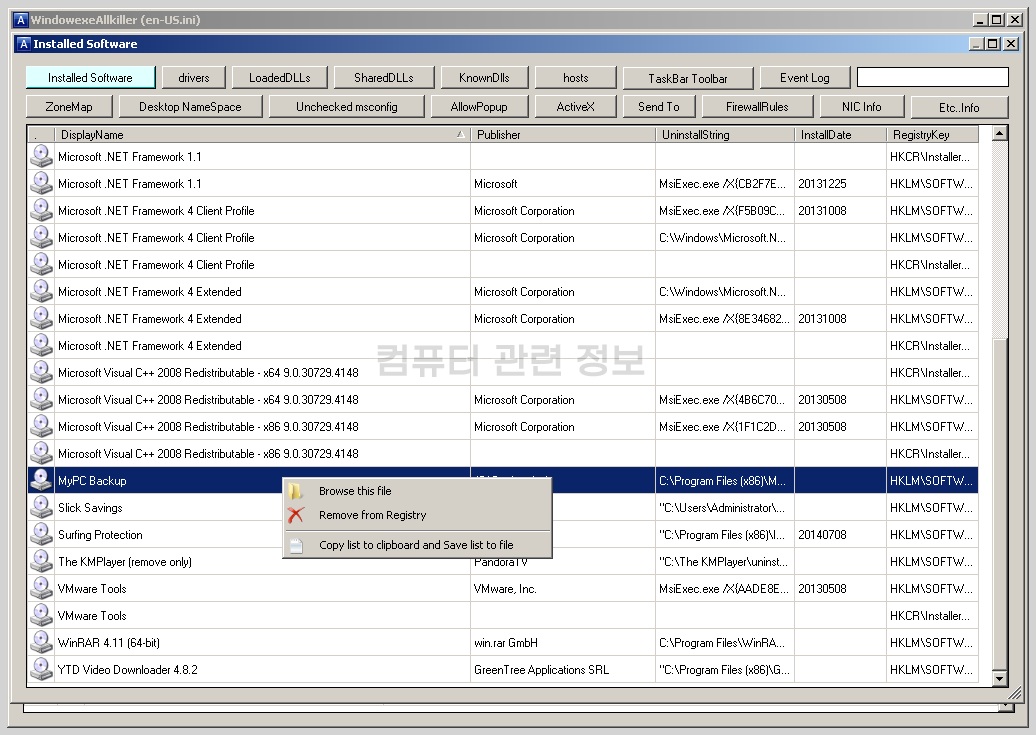Choose Remove from Registry in context menu

(x=418, y=515)
